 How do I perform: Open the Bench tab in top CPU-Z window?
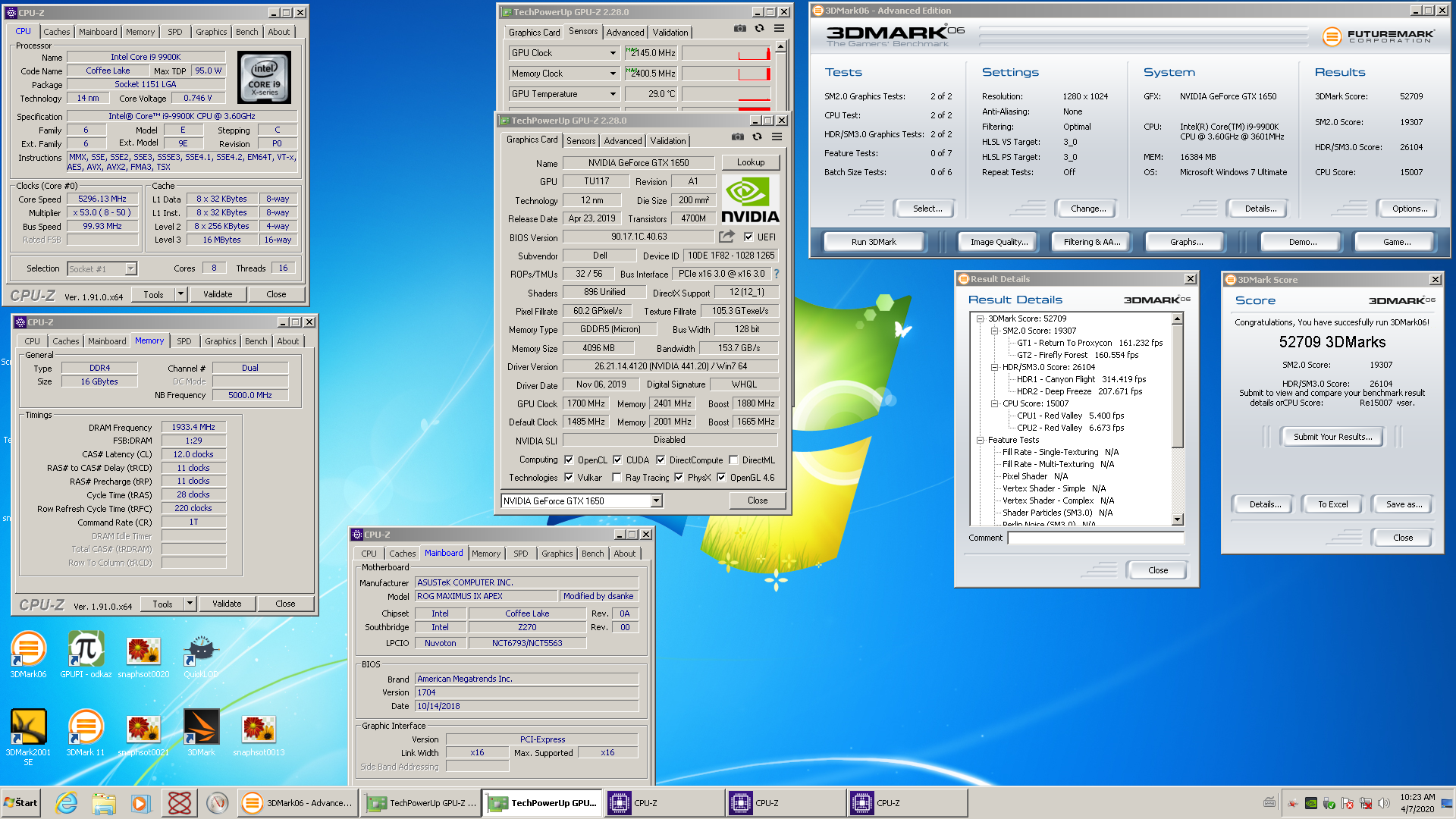pos(246,32)
